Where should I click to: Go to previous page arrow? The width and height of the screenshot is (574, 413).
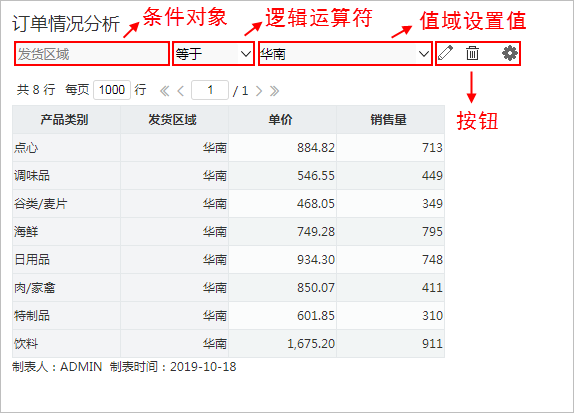coord(180,91)
